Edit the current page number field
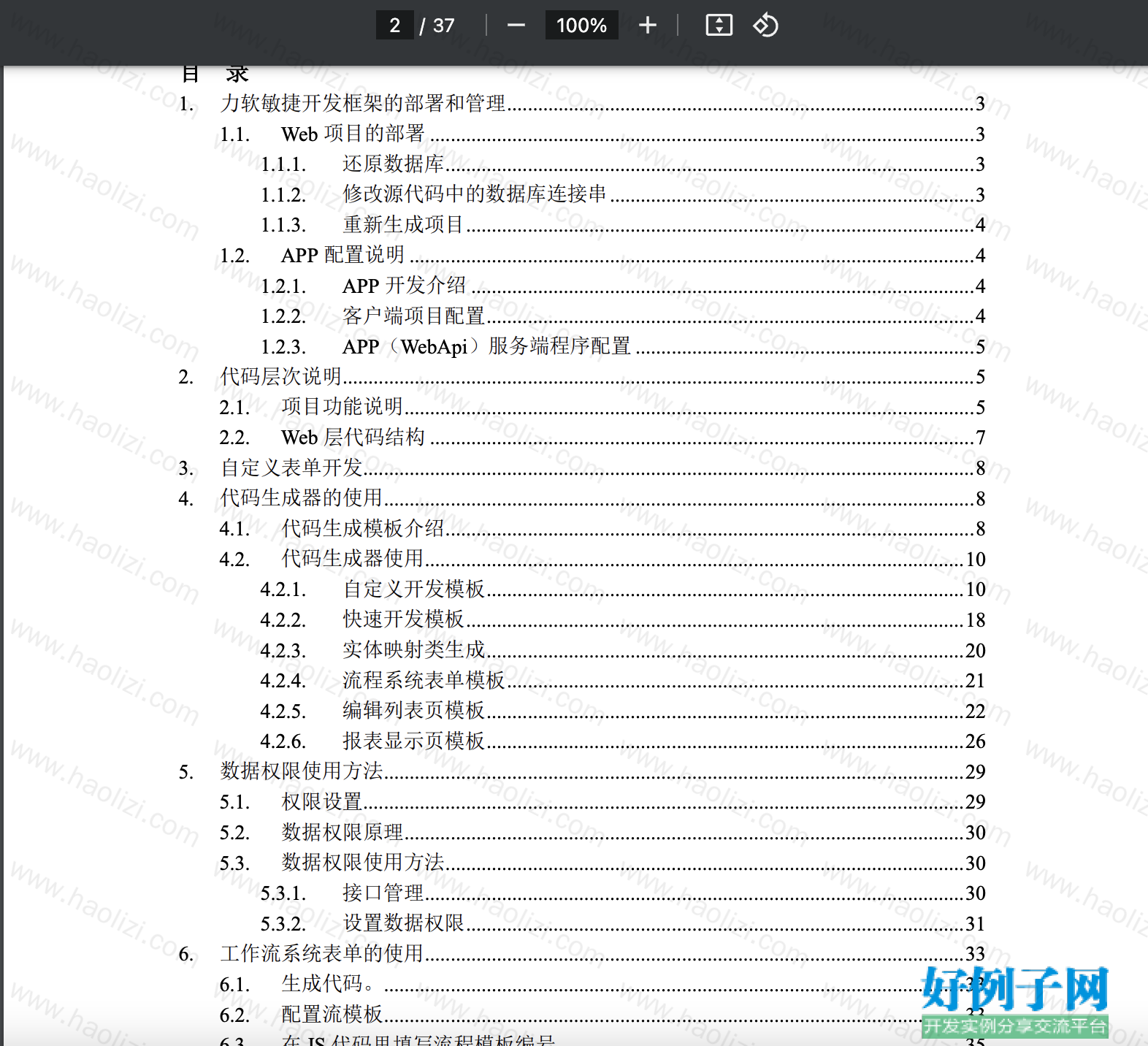This screenshot has height=1046, width=1148. pyautogui.click(x=394, y=26)
